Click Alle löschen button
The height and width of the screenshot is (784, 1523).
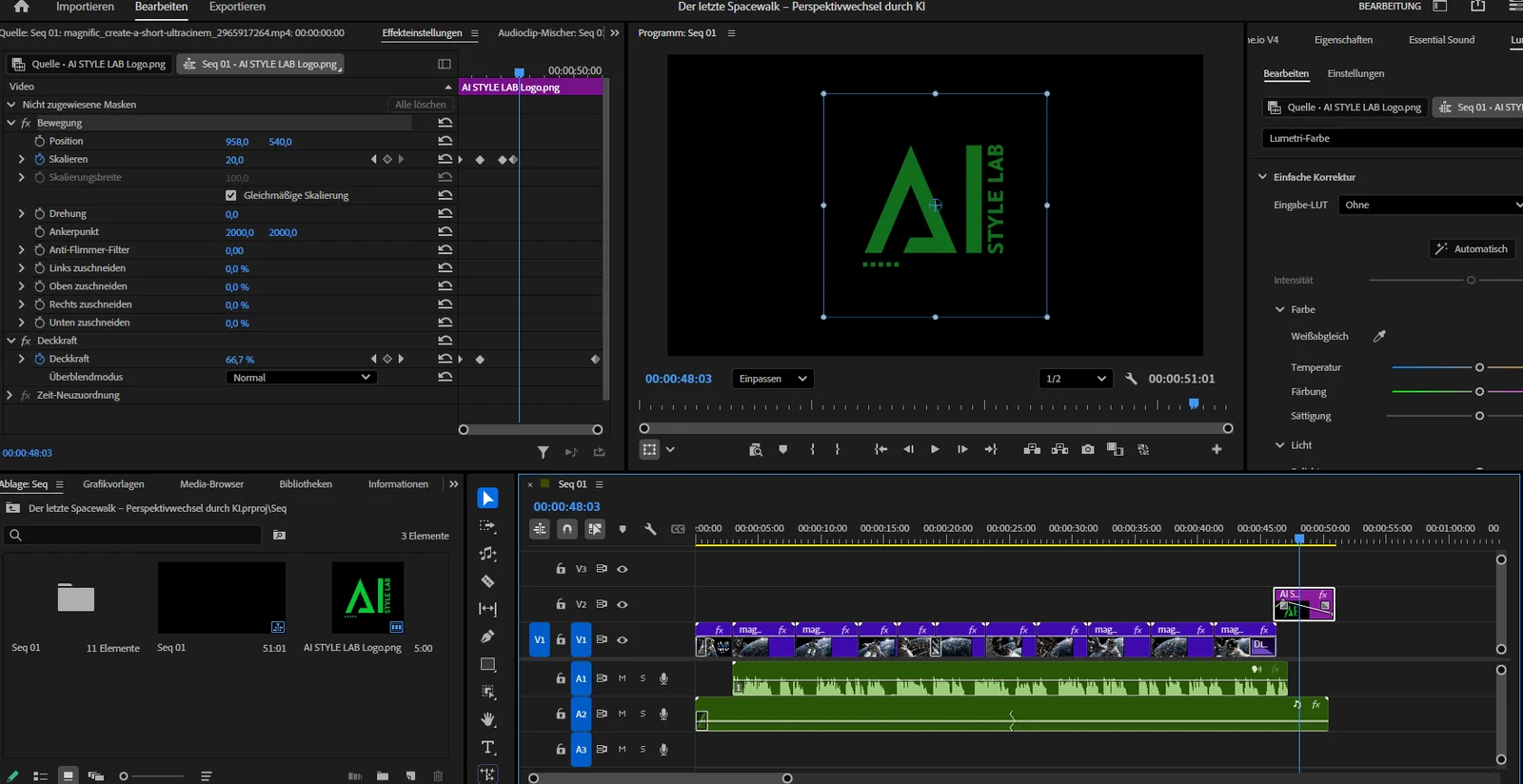(x=420, y=105)
